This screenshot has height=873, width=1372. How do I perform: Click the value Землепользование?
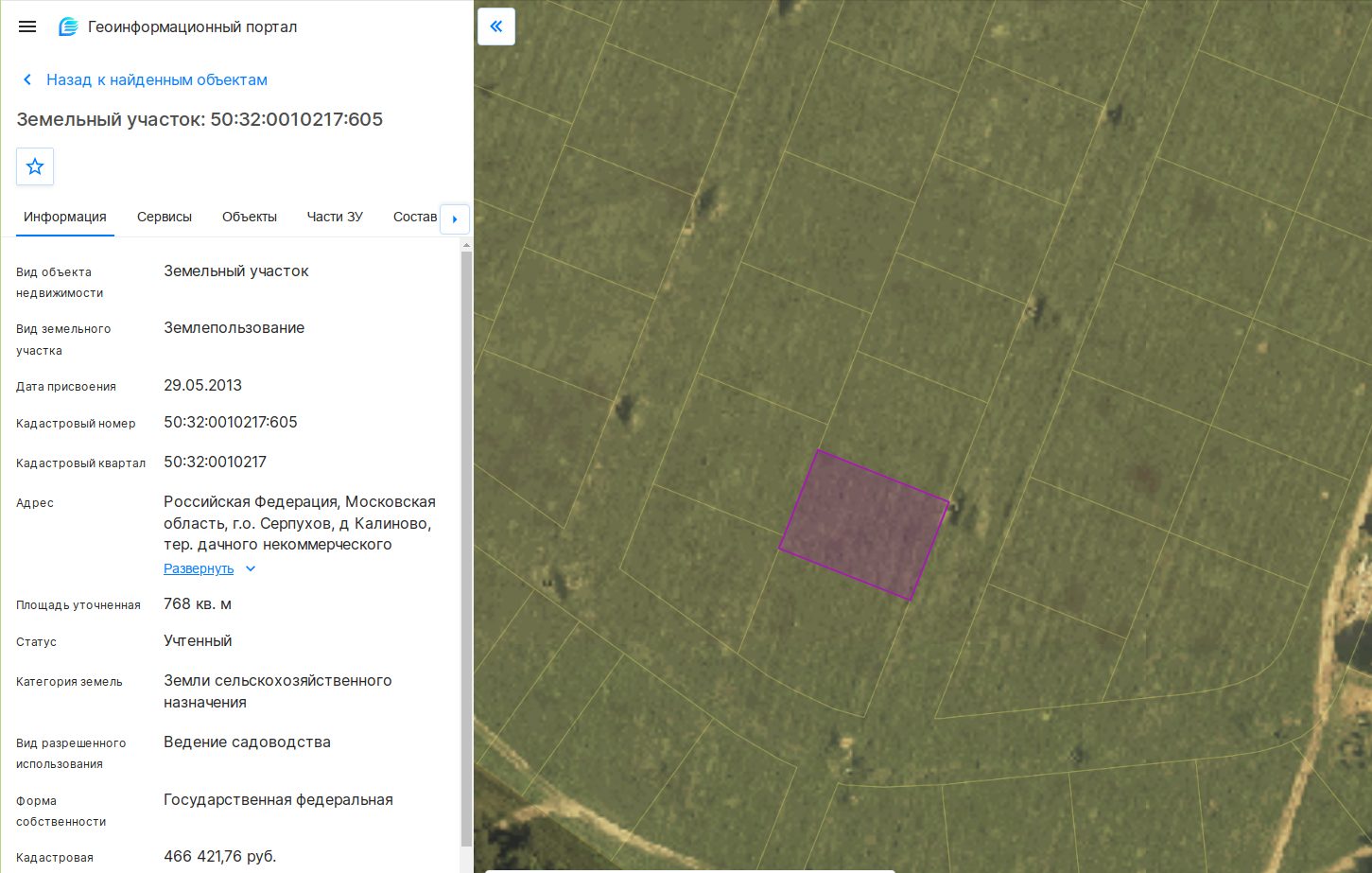pos(234,327)
